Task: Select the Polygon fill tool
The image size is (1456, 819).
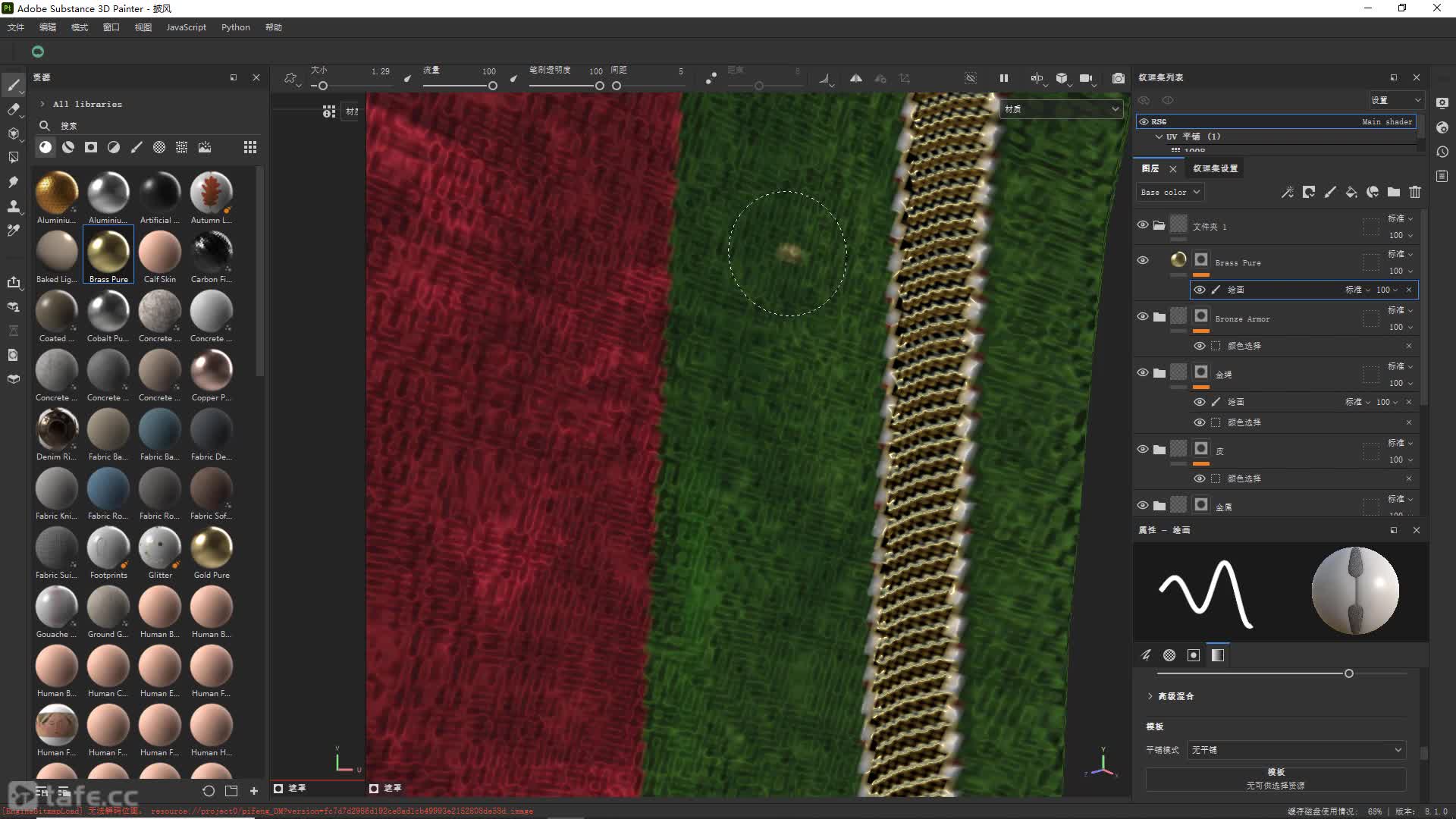Action: 13,158
